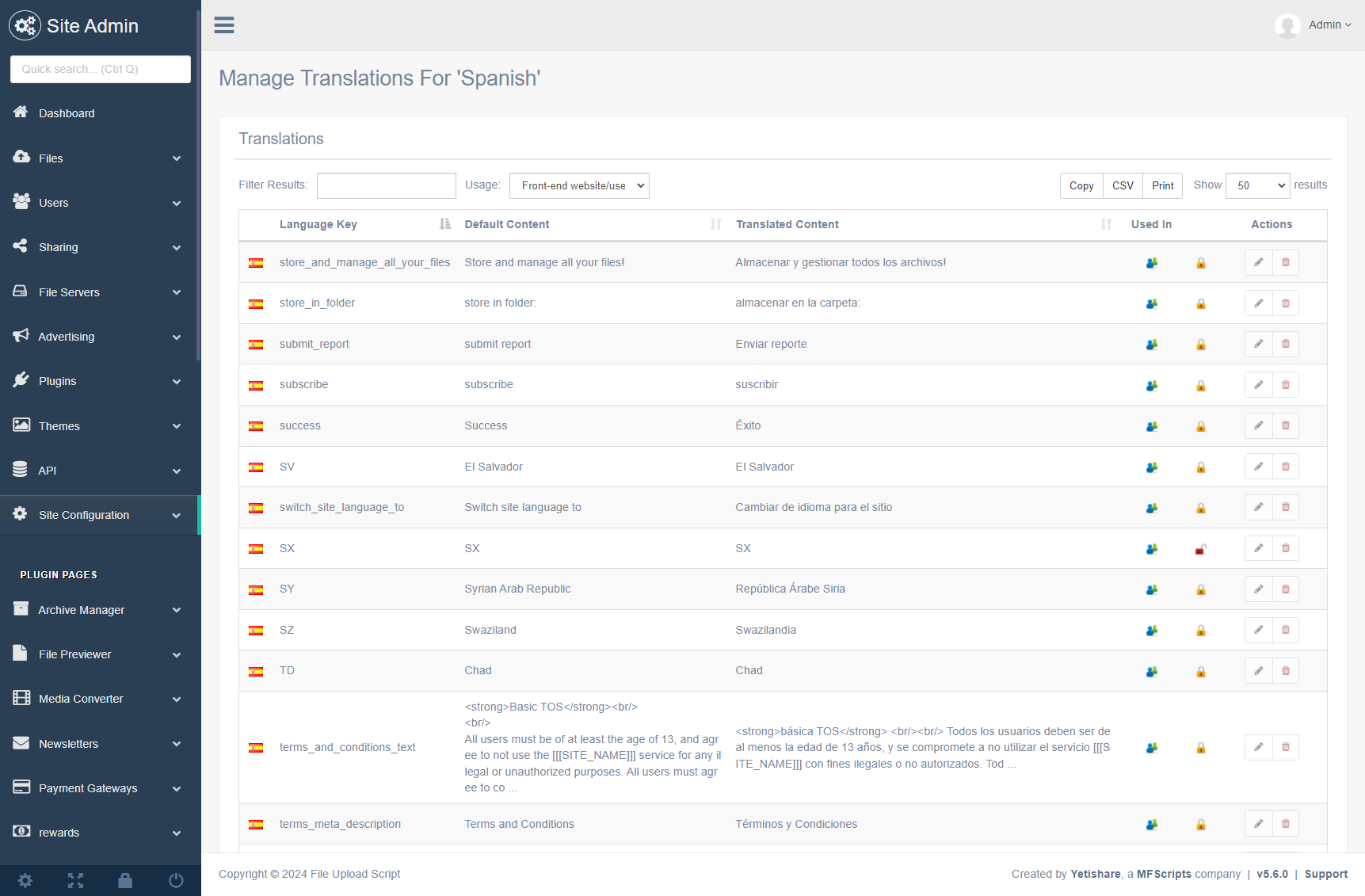
Task: Open the Show results count dropdown
Action: (x=1256, y=185)
